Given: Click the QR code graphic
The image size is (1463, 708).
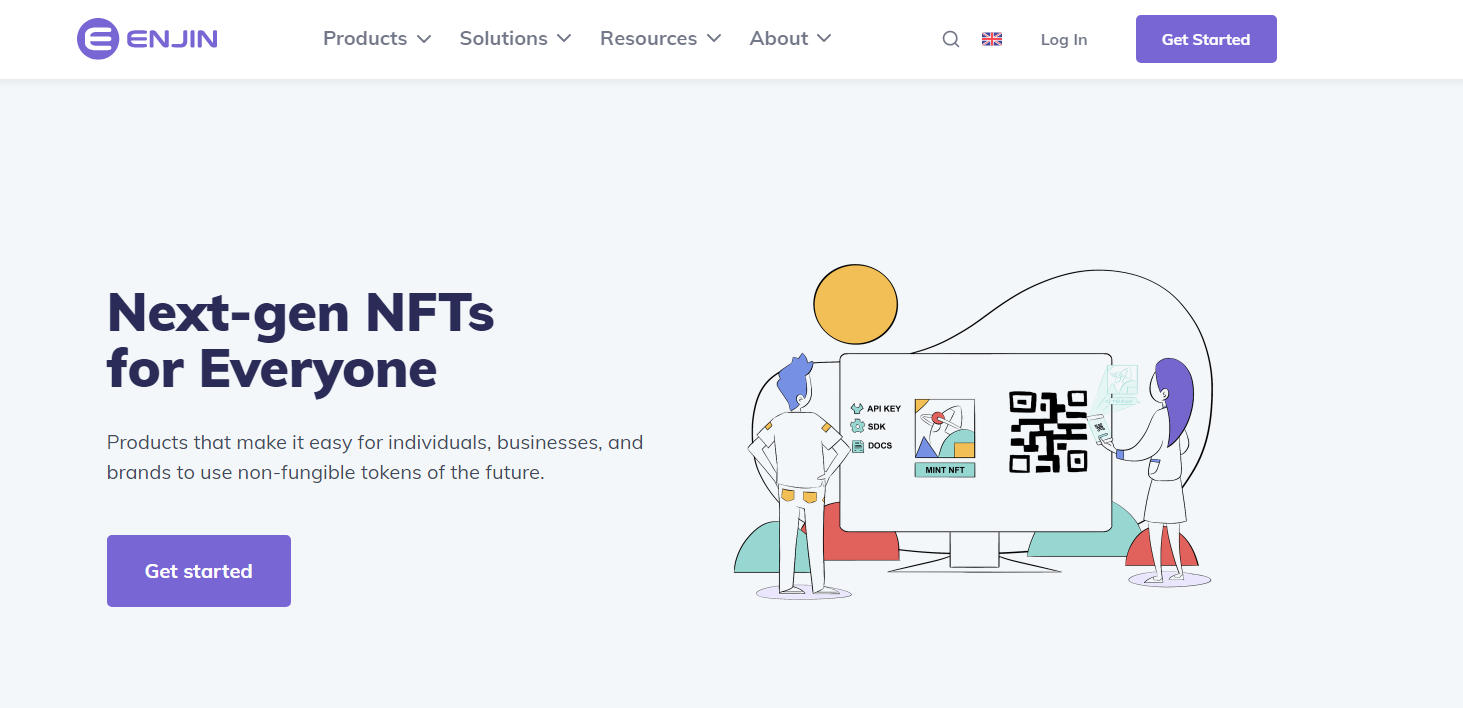Looking at the screenshot, I should point(1048,431).
